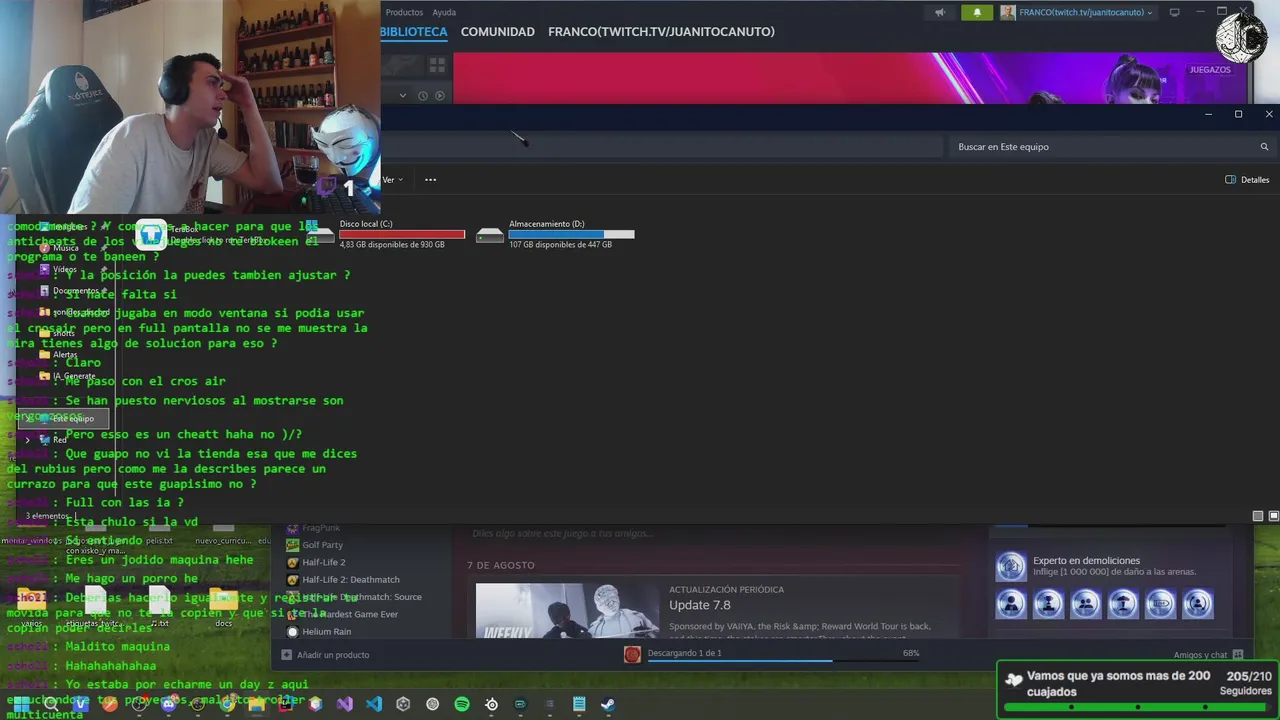Switch Explorer to large icons view toggle

(1274, 516)
